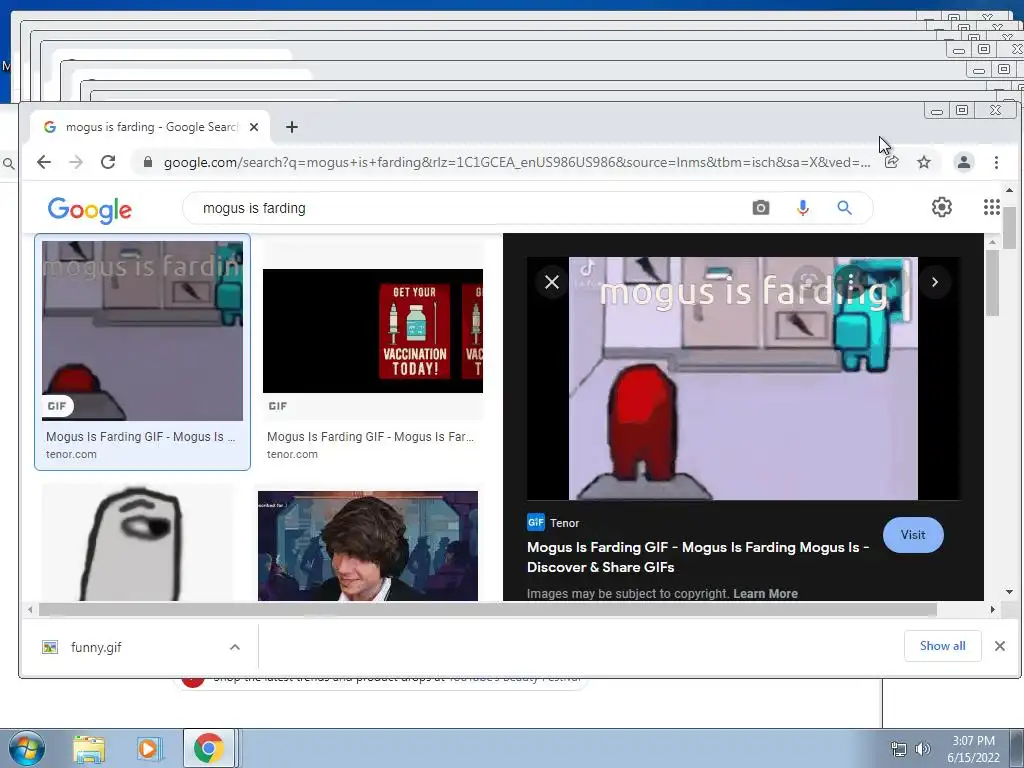Viewport: 1024px width, 768px height.
Task: Expand the funny.gif download options chevron
Action: (235, 647)
